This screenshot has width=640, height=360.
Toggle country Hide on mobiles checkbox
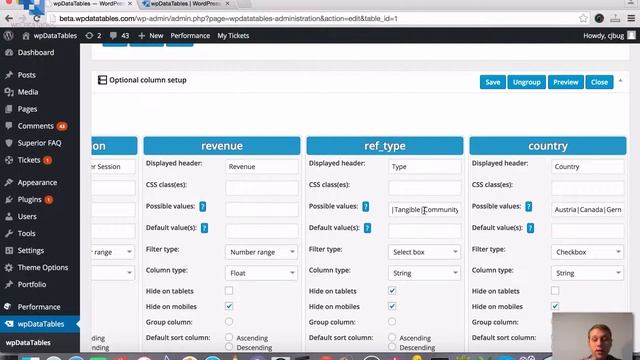[555, 306]
